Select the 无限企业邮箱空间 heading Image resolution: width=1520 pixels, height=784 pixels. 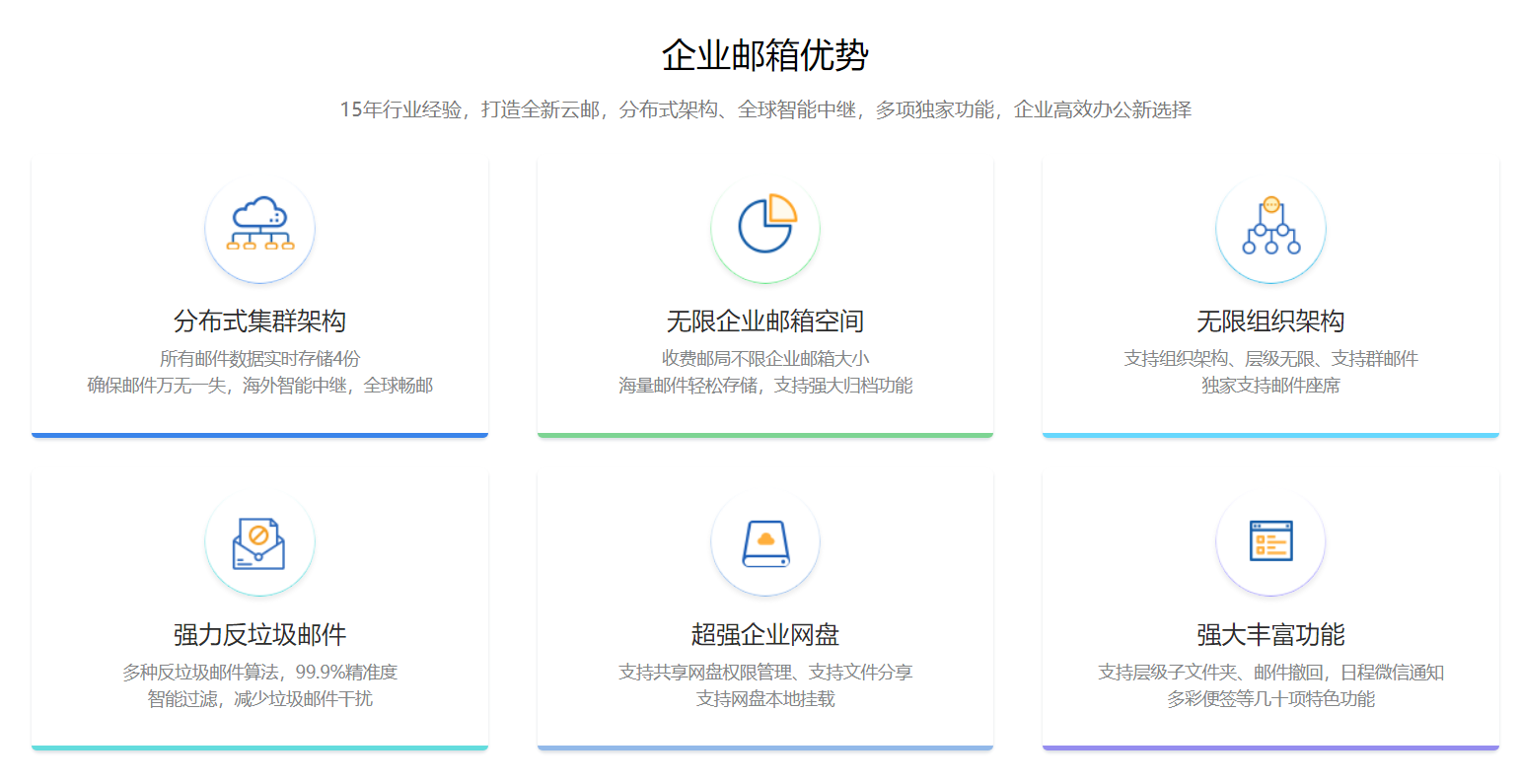tap(765, 321)
